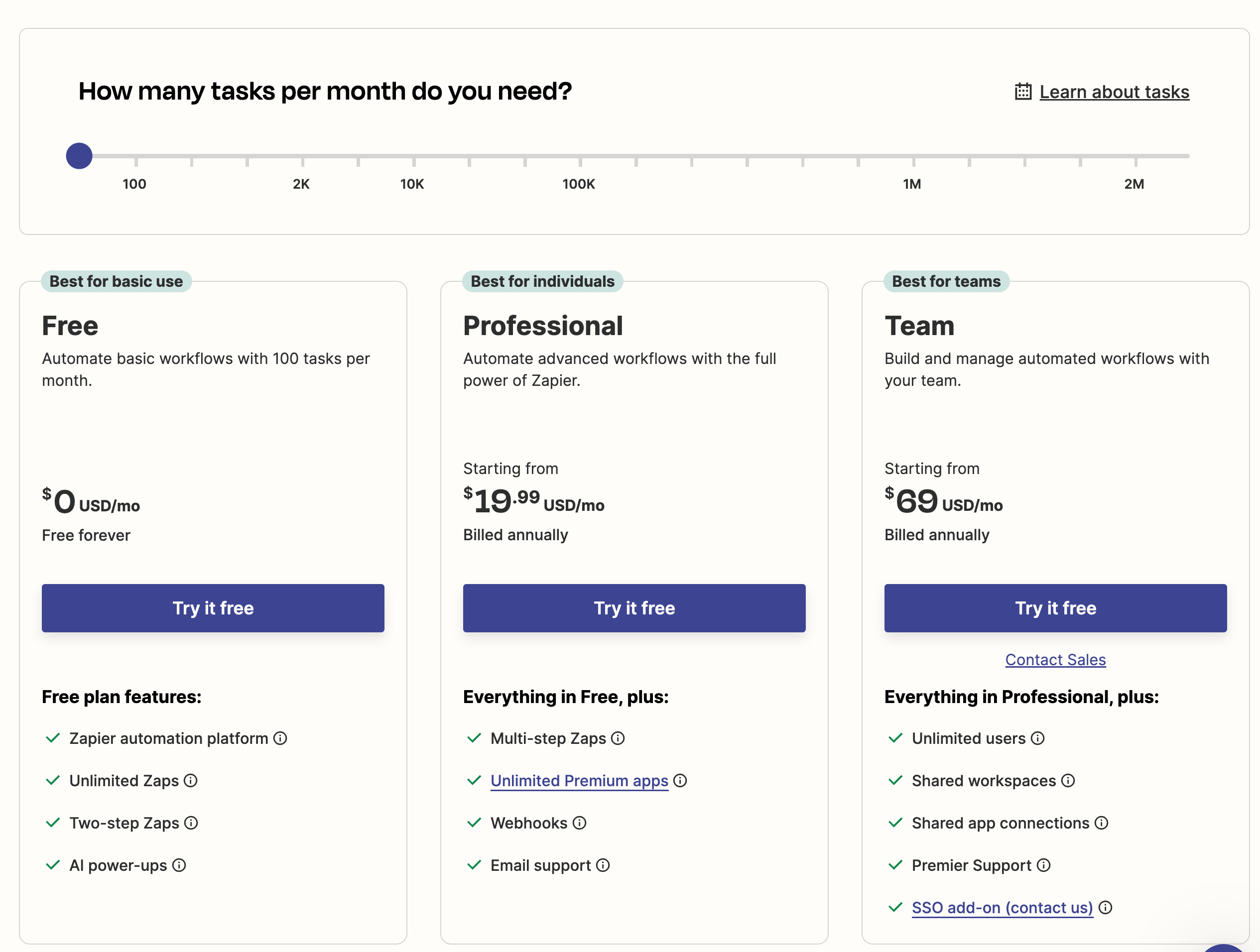Click info icon beside AI power-ups

point(179,865)
